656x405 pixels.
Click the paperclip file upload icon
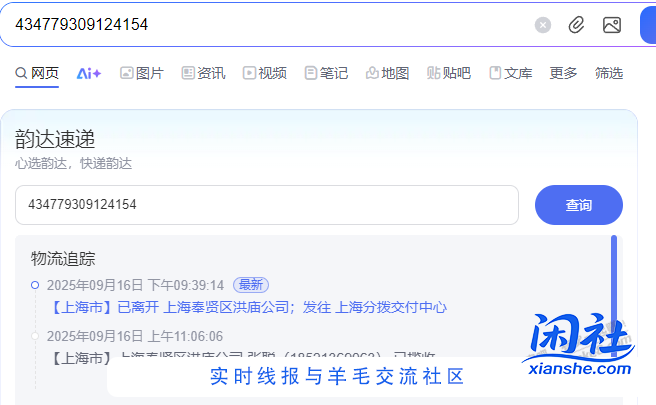coord(576,25)
